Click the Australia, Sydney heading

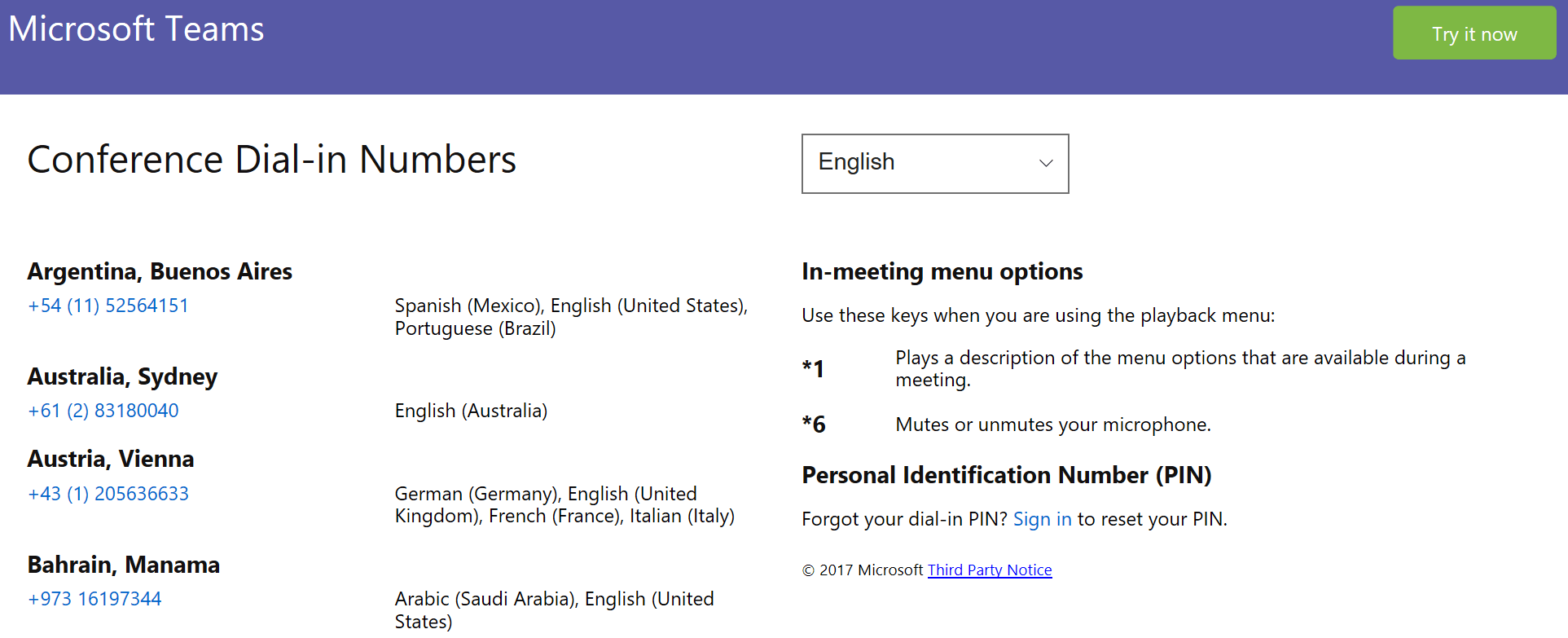pyautogui.click(x=123, y=376)
